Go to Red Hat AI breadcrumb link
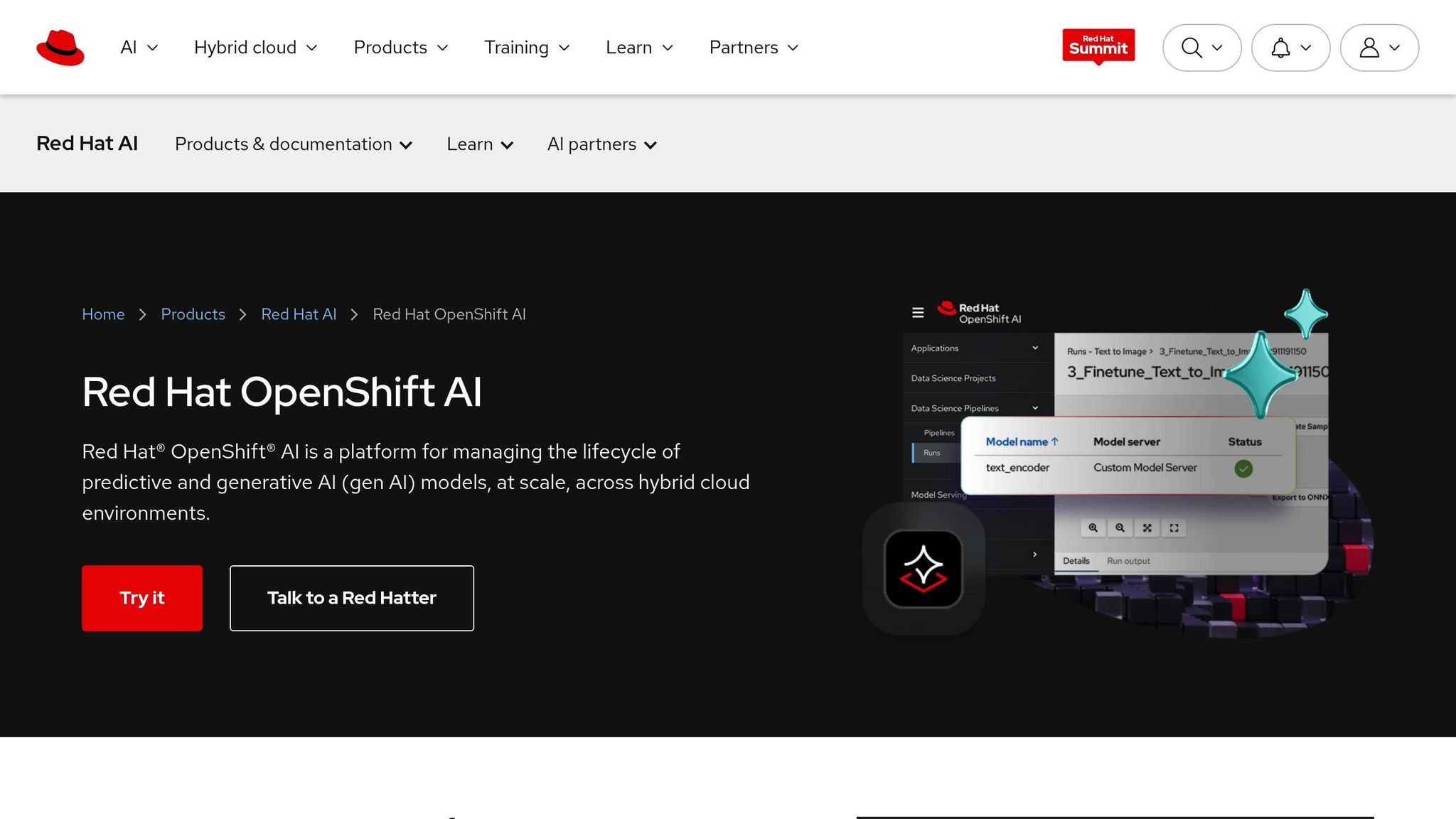Viewport: 1456px width, 819px height. pos(299,314)
